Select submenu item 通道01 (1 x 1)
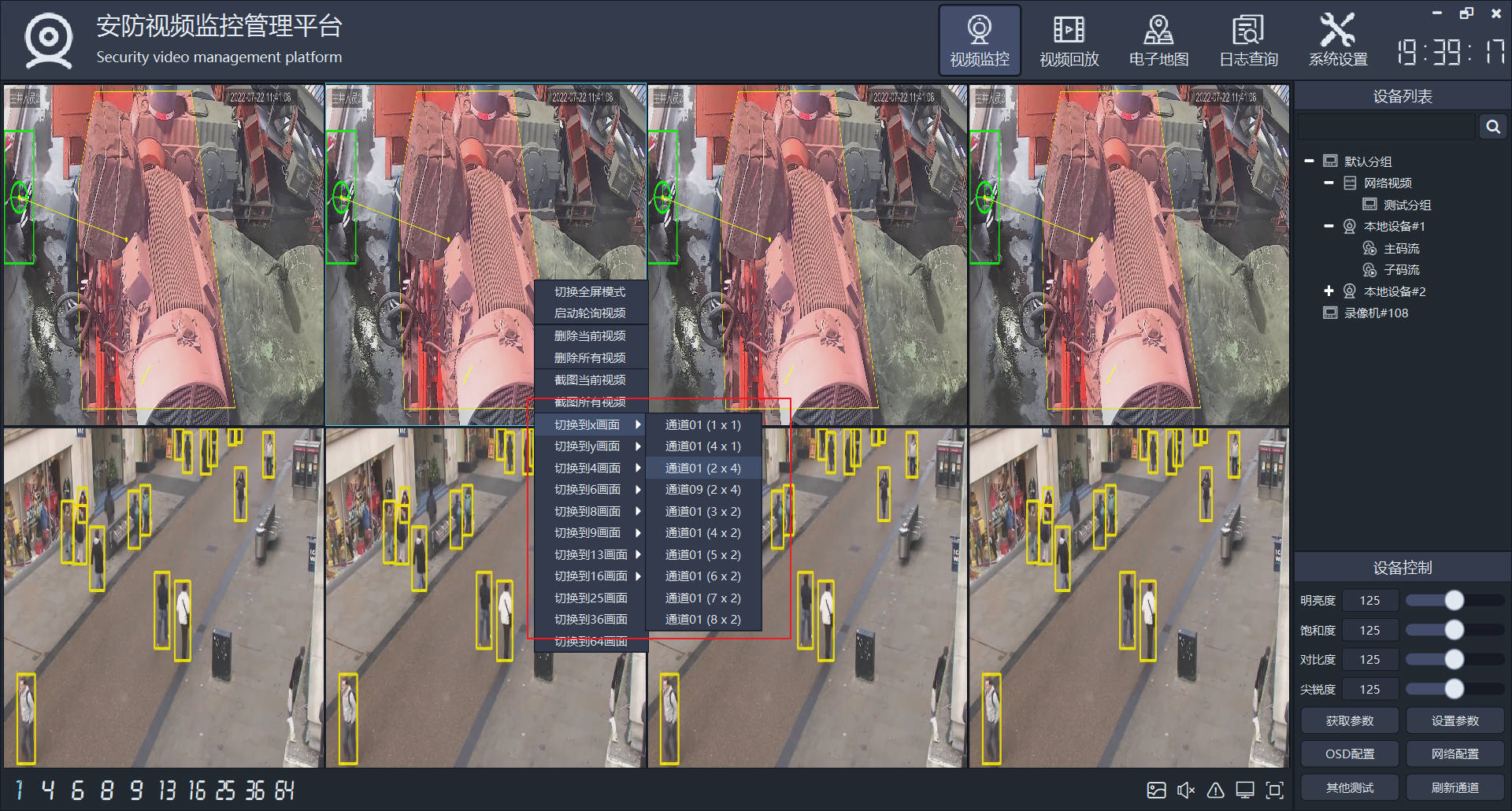Viewport: 1512px width, 811px height. (x=703, y=424)
